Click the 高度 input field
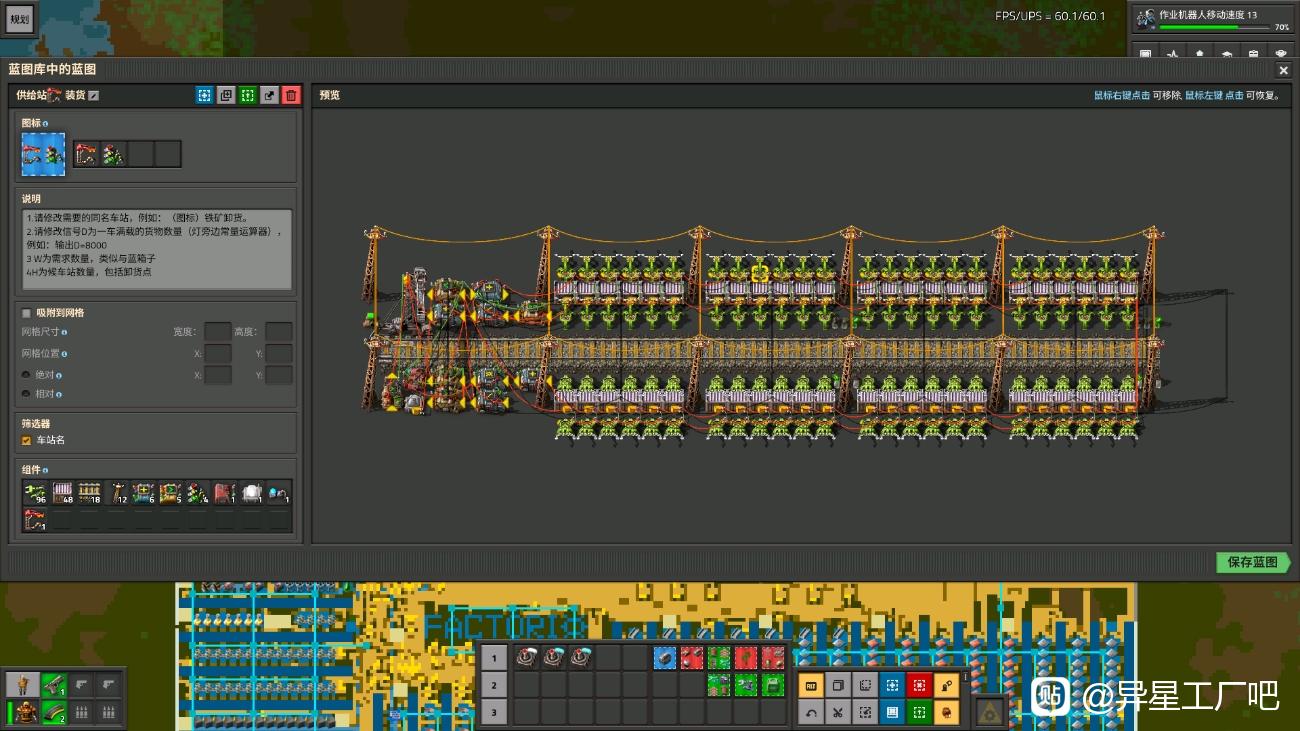Screen dimensions: 1300x731 (x=279, y=331)
